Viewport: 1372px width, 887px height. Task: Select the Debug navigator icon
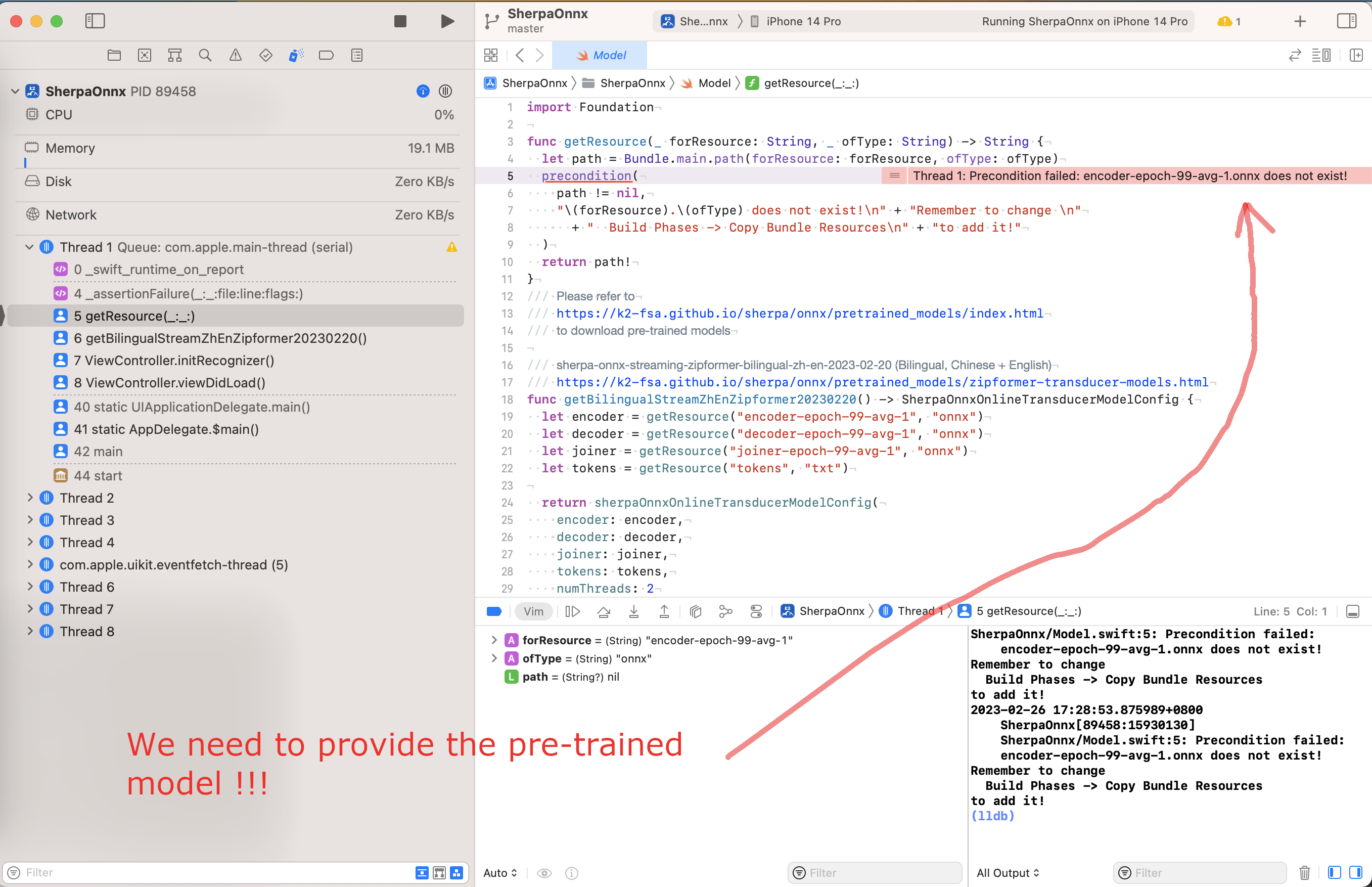296,55
